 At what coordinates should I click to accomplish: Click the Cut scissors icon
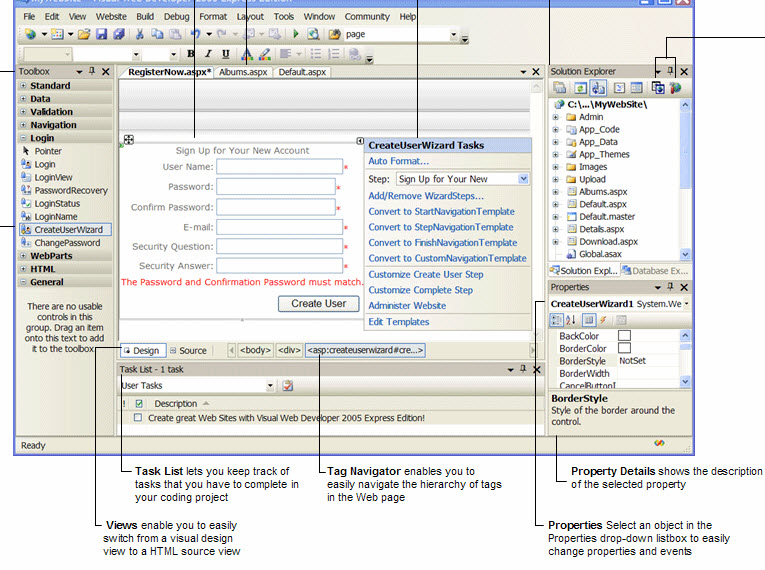pyautogui.click(x=140, y=34)
